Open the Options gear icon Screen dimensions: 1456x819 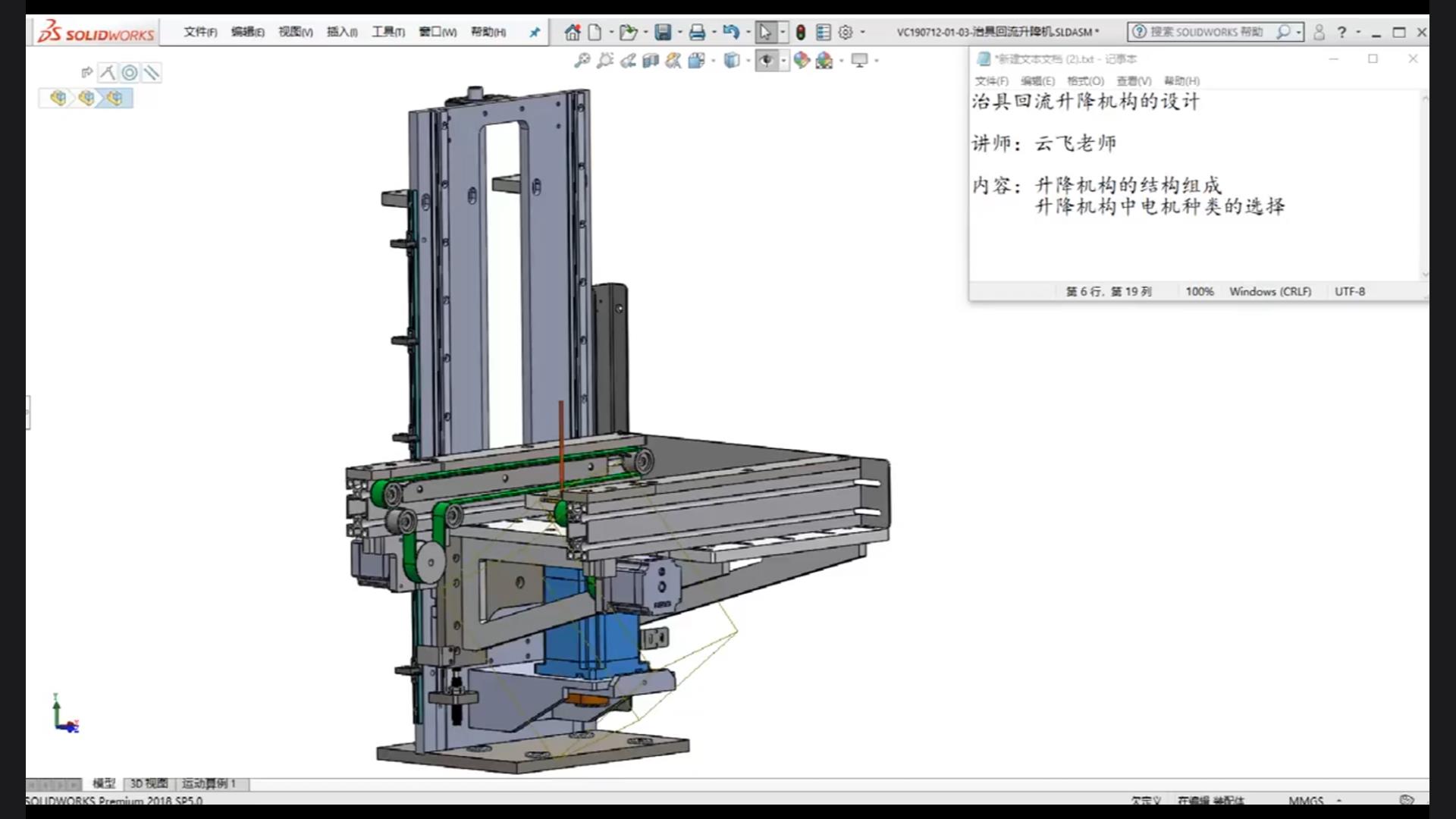(846, 32)
